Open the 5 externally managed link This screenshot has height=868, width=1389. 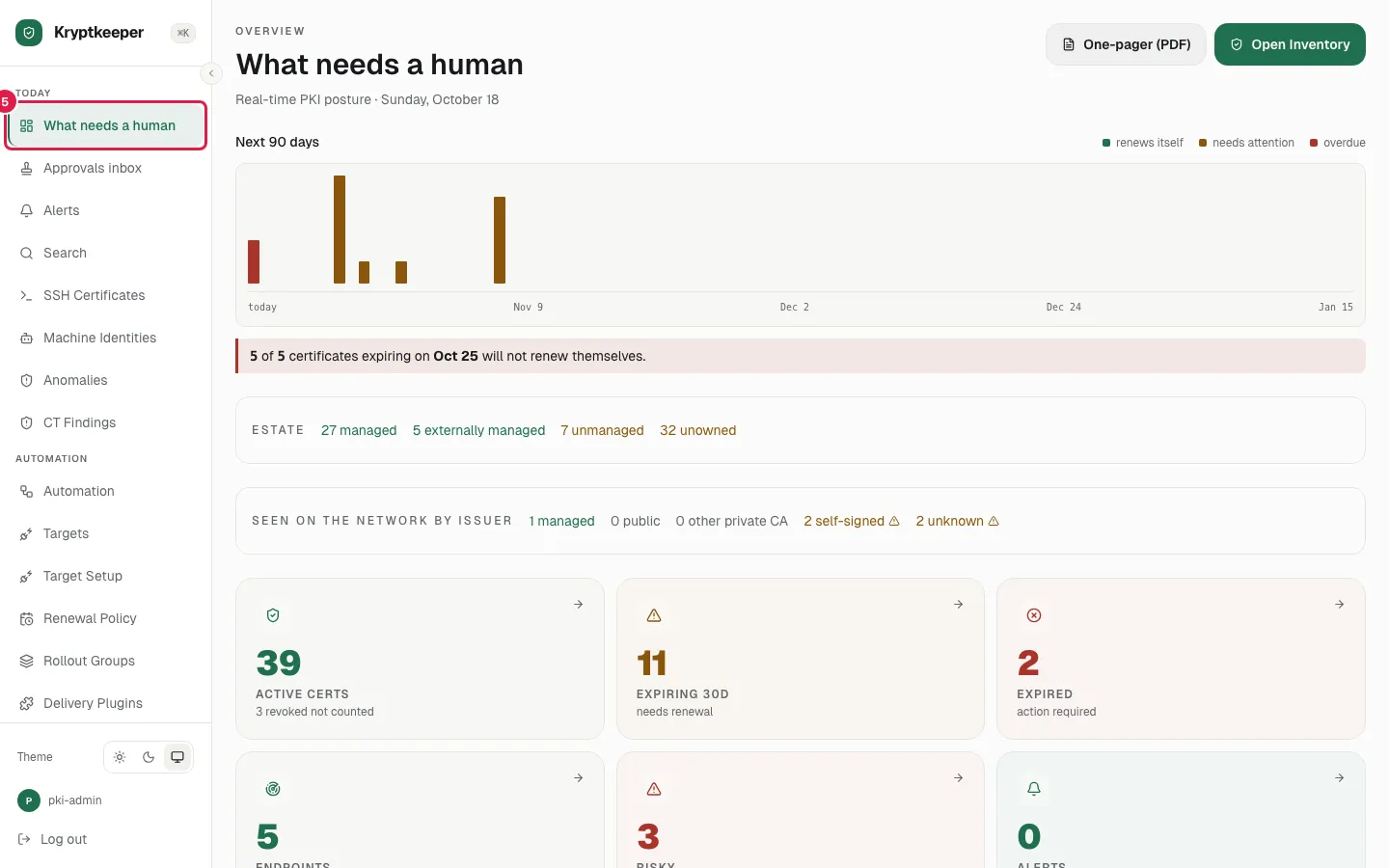(x=478, y=430)
